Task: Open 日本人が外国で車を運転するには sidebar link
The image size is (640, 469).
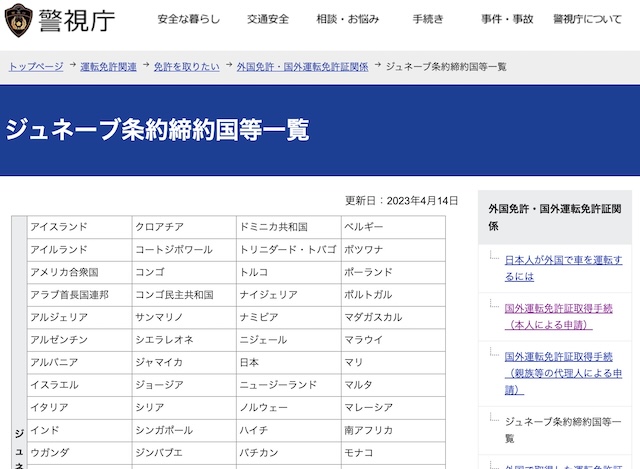Action: [x=563, y=268]
